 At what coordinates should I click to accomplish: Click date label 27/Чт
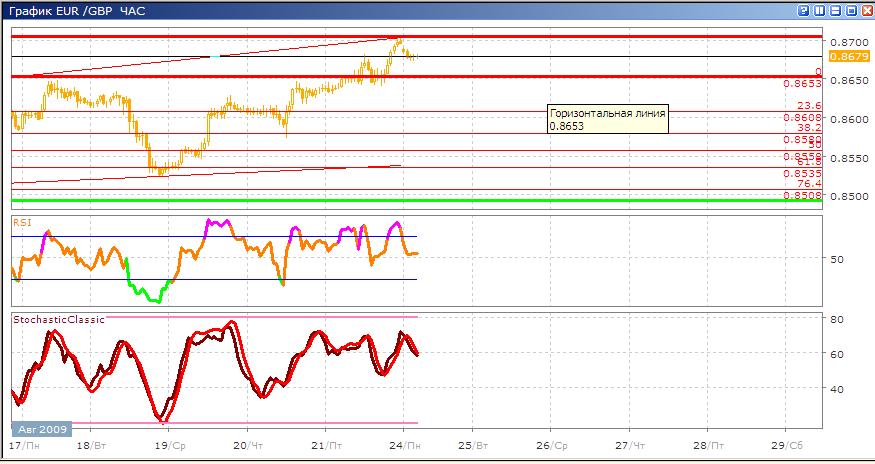(x=630, y=446)
